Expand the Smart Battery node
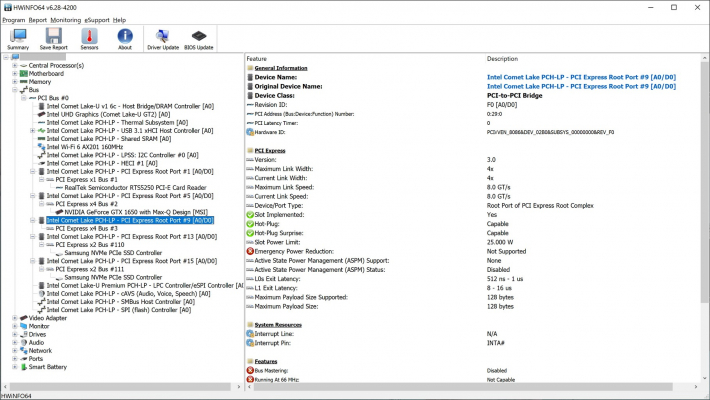This screenshot has height=400, width=710. (x=14, y=367)
